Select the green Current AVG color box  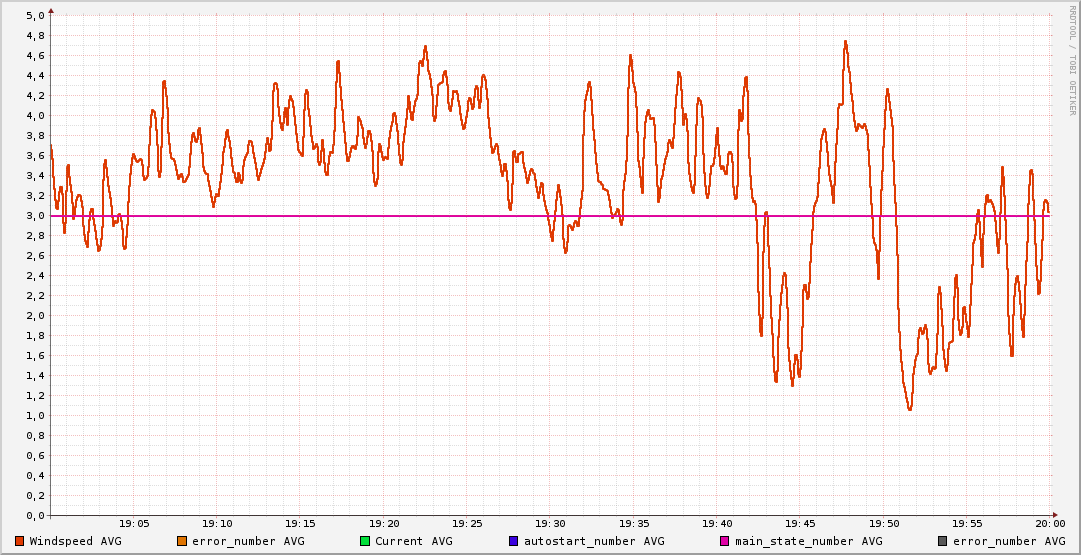tap(365, 541)
